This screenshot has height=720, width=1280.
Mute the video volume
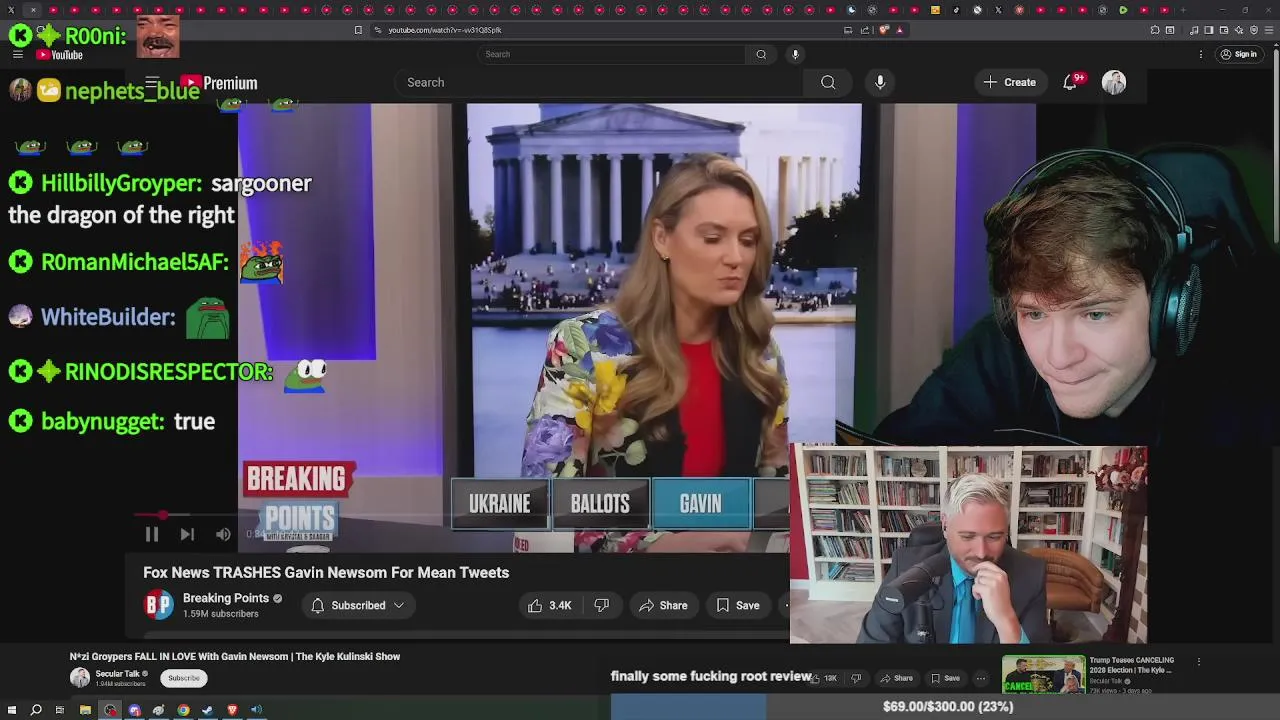coord(223,534)
